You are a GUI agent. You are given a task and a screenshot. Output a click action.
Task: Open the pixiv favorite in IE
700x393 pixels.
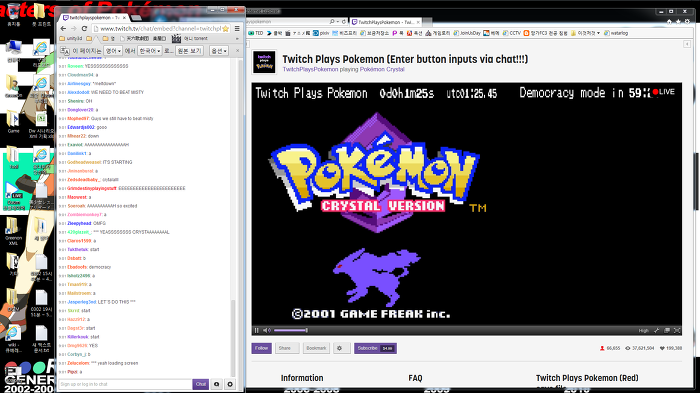coord(321,33)
